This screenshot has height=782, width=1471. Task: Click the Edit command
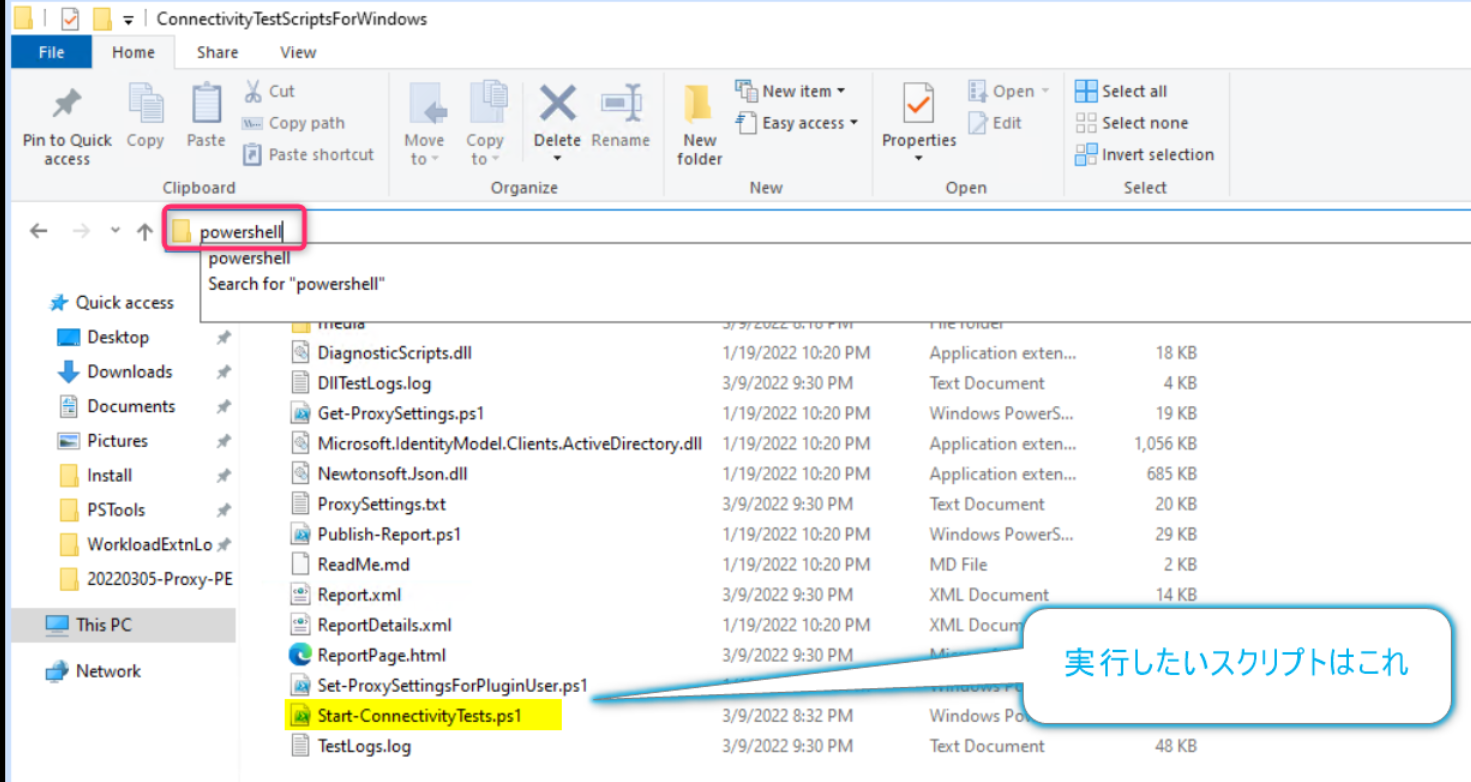pyautogui.click(x=995, y=123)
